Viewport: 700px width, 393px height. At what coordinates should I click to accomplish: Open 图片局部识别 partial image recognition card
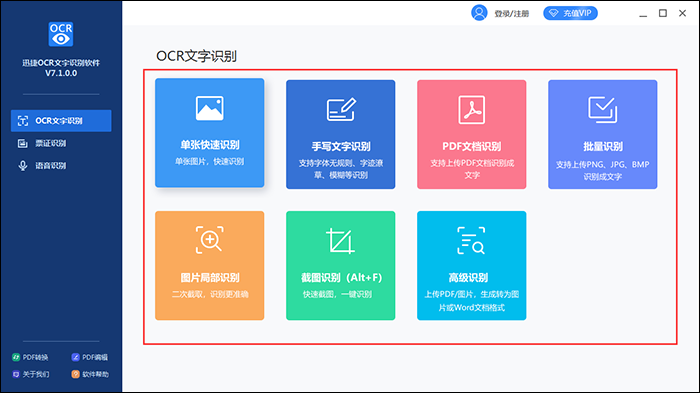point(209,265)
